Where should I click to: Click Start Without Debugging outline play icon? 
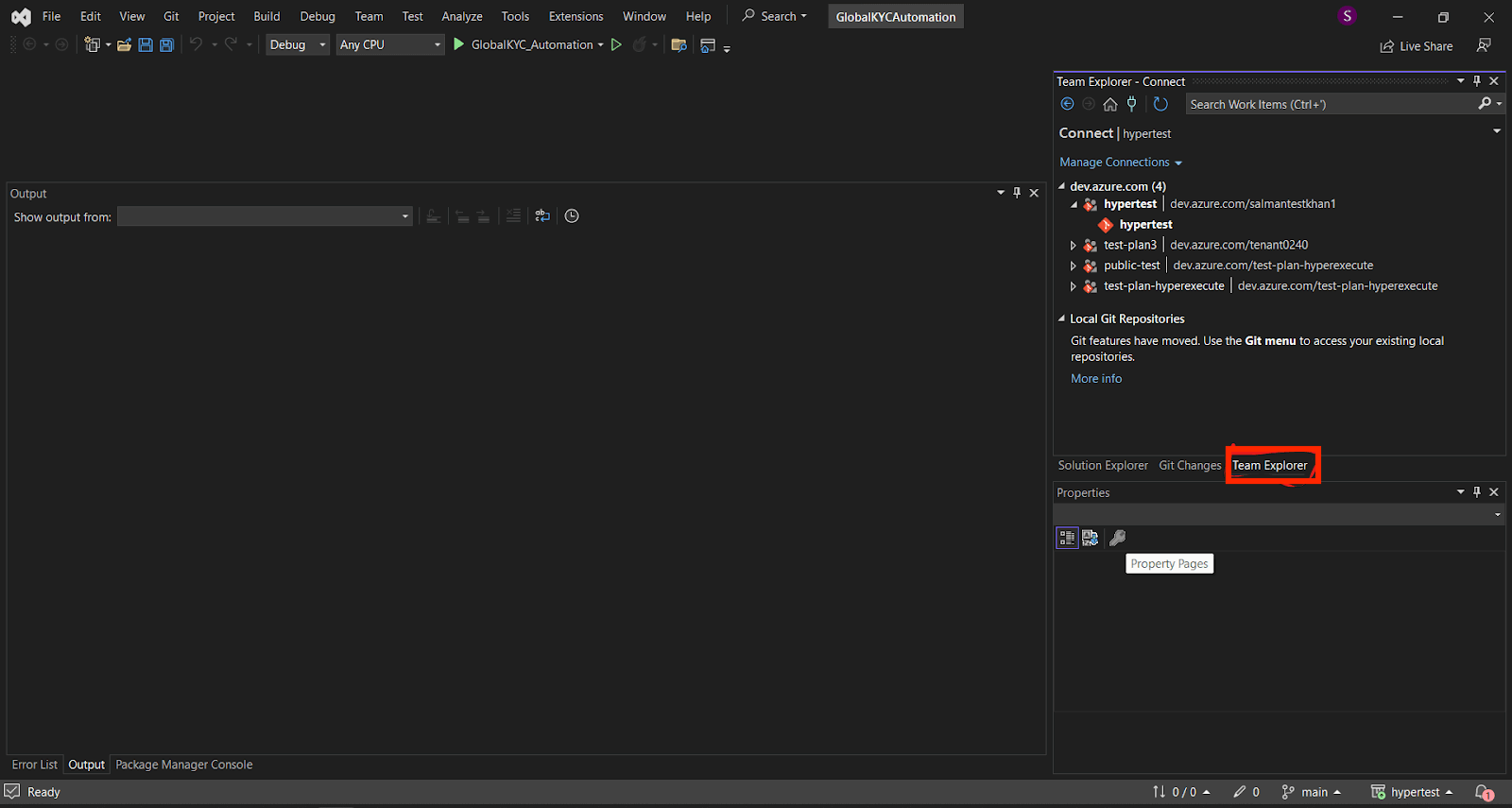pos(616,44)
